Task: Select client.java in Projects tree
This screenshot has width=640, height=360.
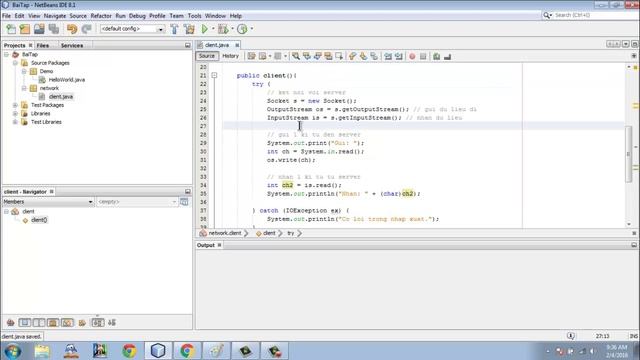Action: (61, 97)
